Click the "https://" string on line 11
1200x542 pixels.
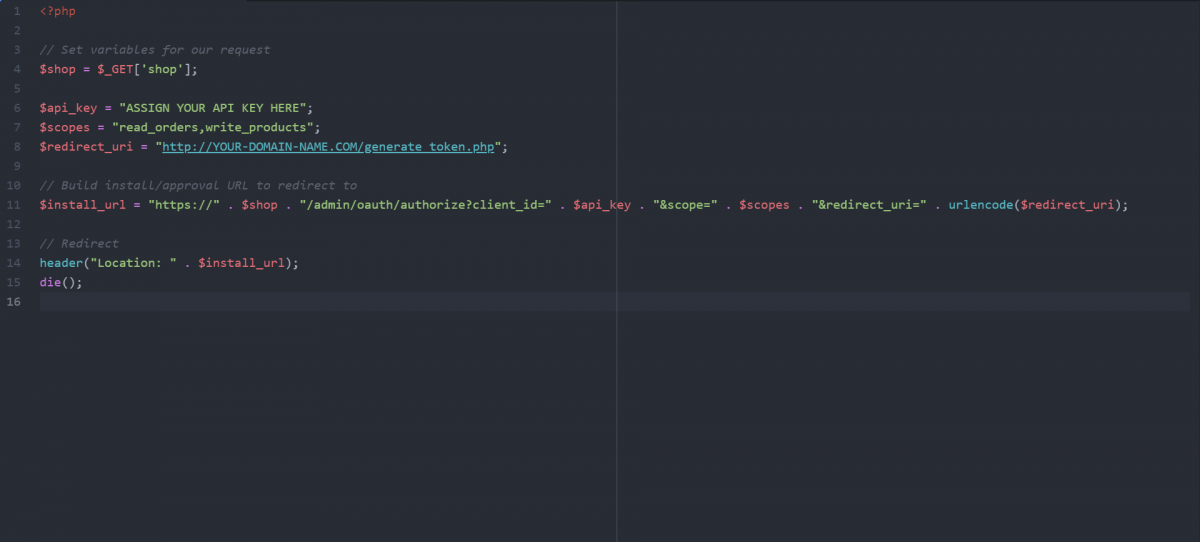(183, 205)
